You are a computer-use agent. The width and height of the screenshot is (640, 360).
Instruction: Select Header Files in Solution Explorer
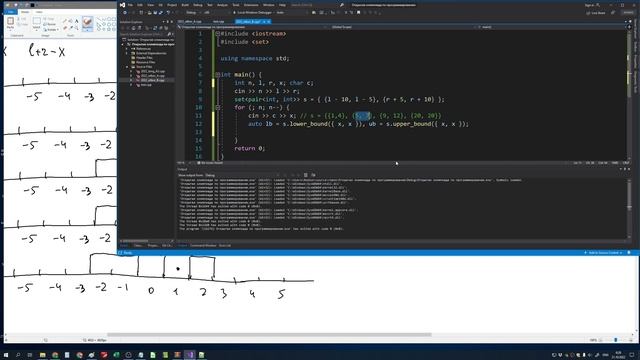[144, 58]
